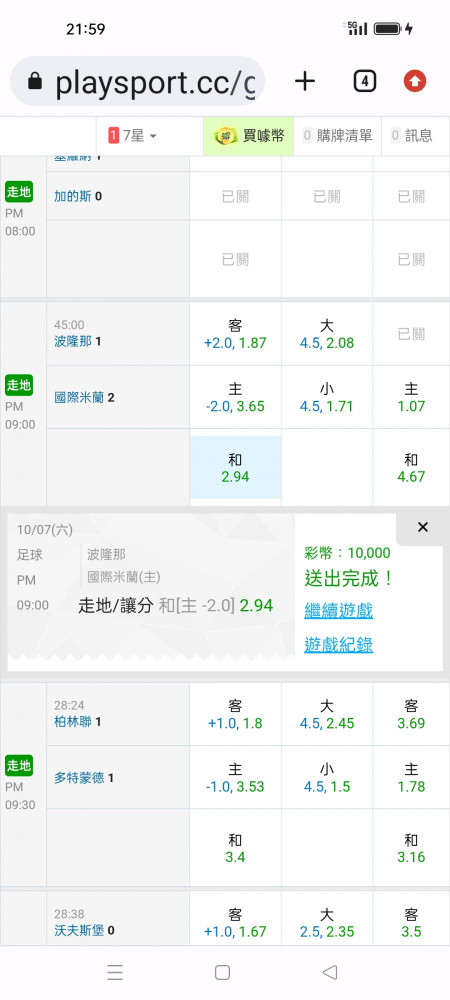Select 客 +2.0, 1.87 odds for 波隆那
450x1000 pixels.
pos(235,334)
